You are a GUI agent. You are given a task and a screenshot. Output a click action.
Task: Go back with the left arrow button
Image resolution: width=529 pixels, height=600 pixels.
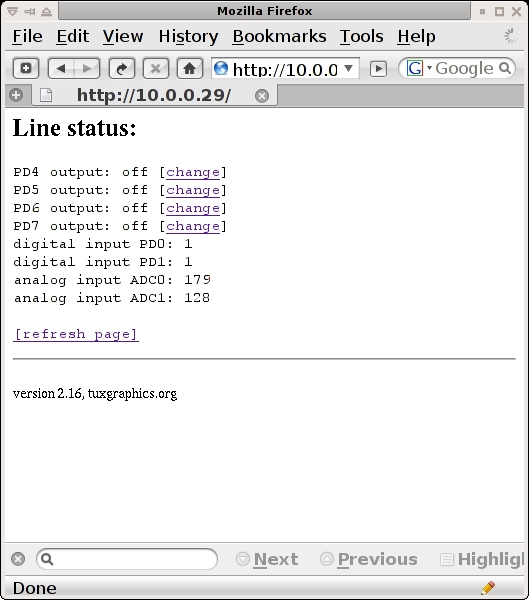[61, 68]
